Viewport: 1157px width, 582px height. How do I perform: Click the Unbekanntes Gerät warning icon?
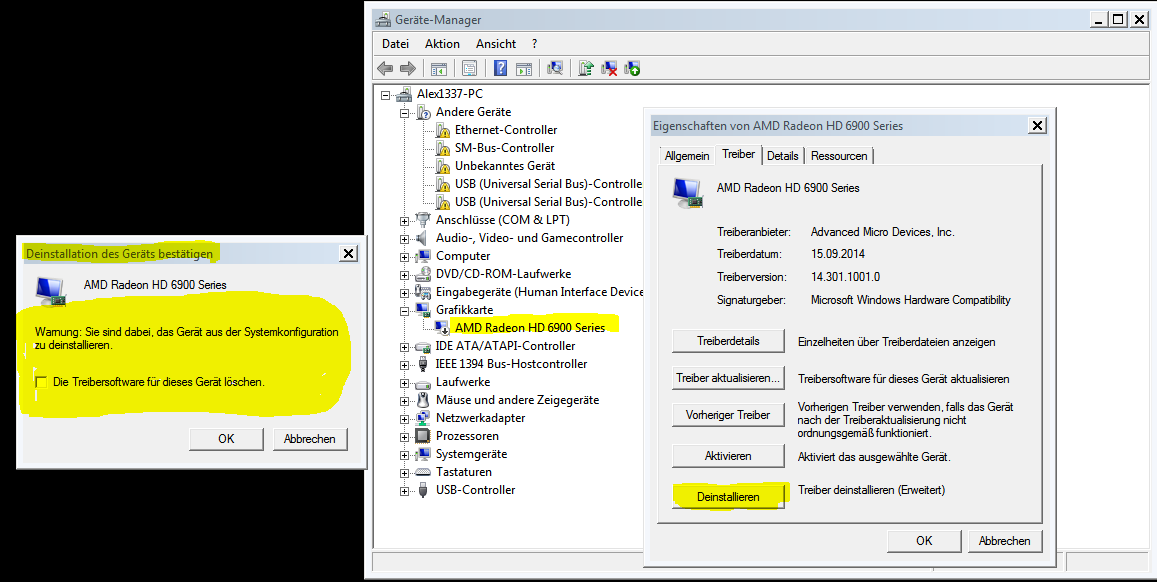coord(443,167)
